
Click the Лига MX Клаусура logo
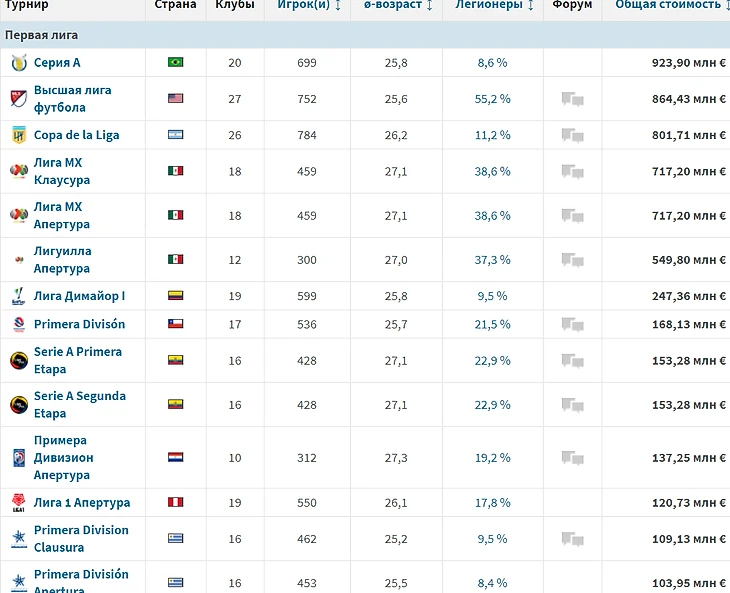point(19,171)
